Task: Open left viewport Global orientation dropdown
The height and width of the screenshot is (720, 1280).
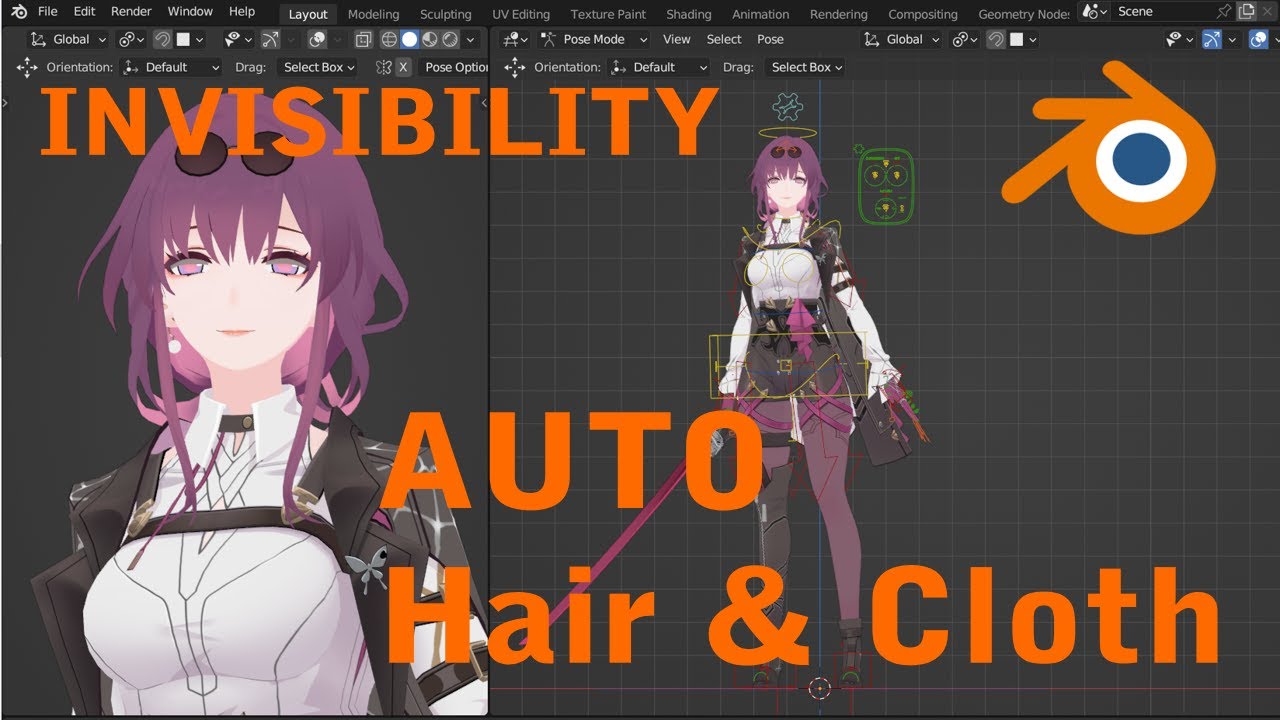Action: click(68, 39)
